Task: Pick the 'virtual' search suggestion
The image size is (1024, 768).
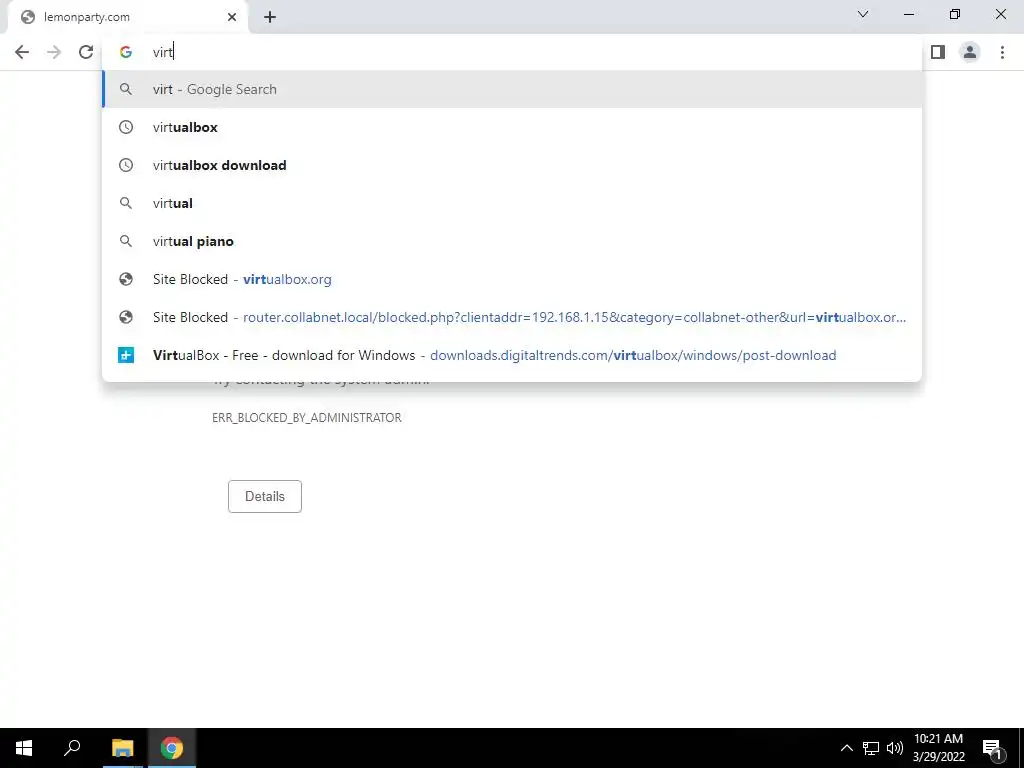Action: pos(512,203)
